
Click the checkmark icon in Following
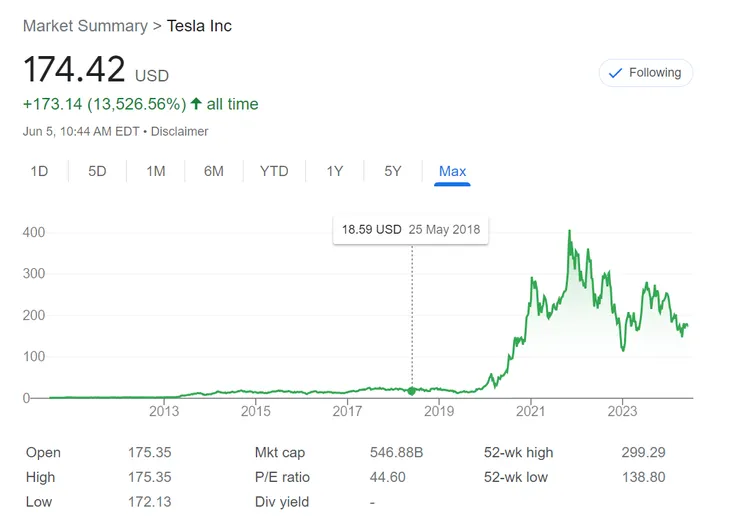tap(616, 73)
